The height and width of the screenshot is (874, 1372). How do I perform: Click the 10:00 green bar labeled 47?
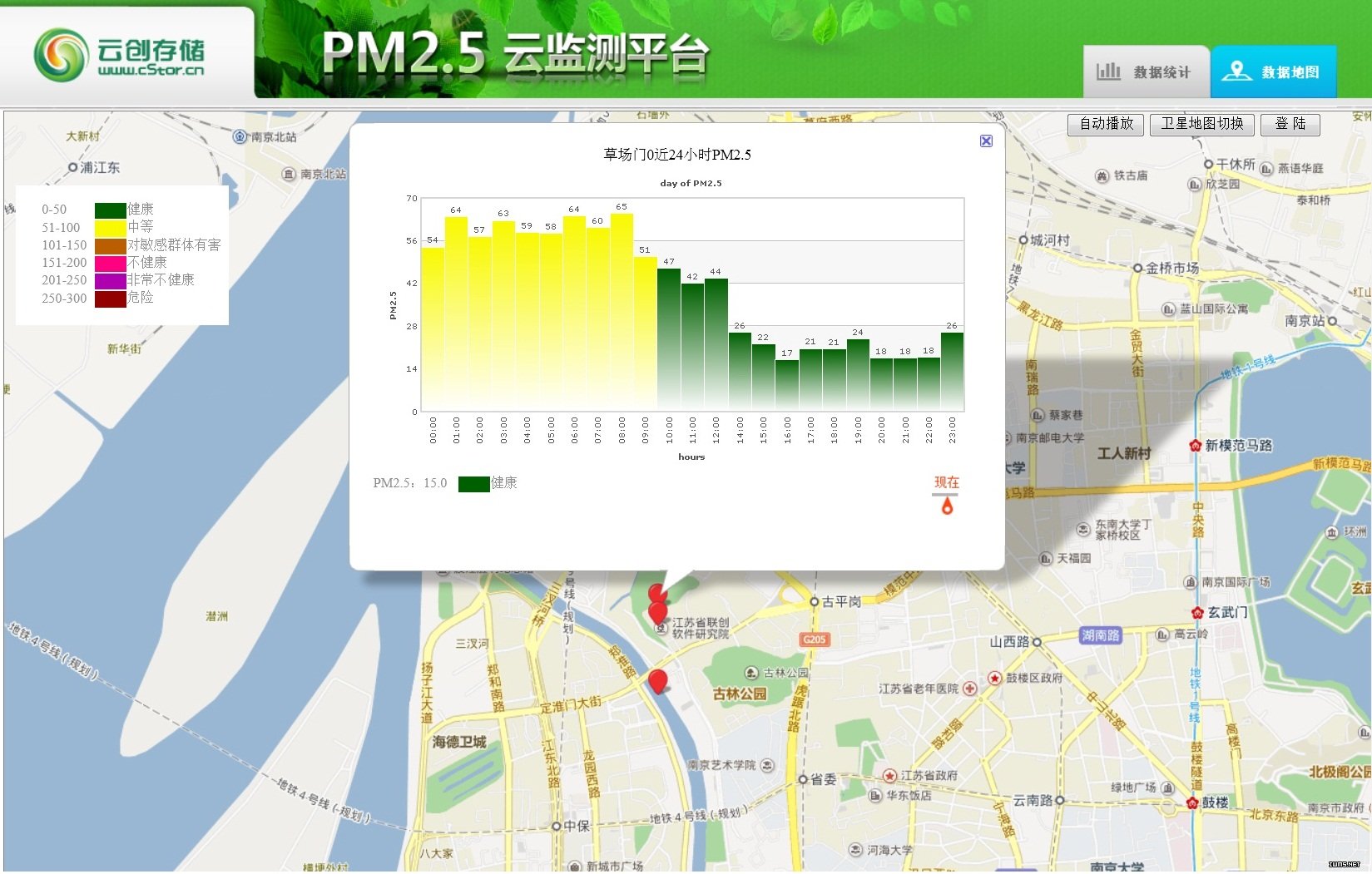coord(669,339)
